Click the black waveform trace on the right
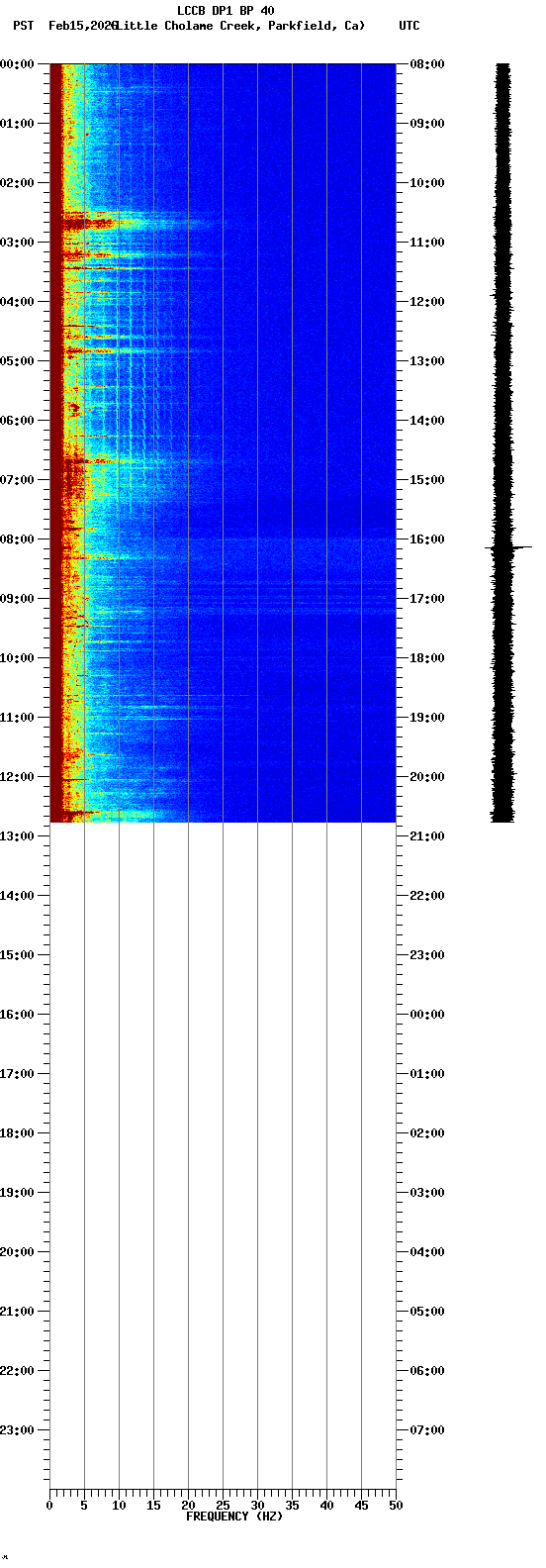This screenshot has width=546, height=1568. (503, 442)
